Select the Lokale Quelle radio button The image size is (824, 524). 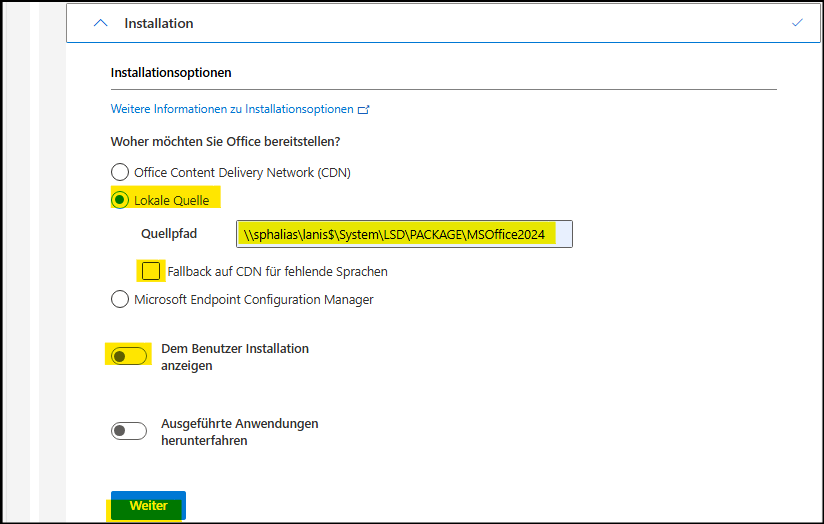click(120, 200)
